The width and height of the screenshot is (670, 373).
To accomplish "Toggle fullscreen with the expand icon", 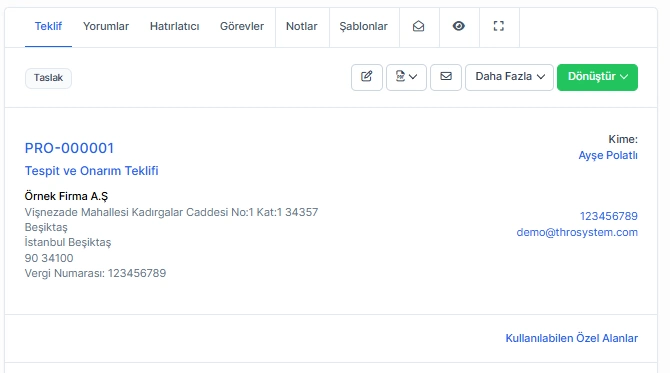I will pyautogui.click(x=499, y=26).
